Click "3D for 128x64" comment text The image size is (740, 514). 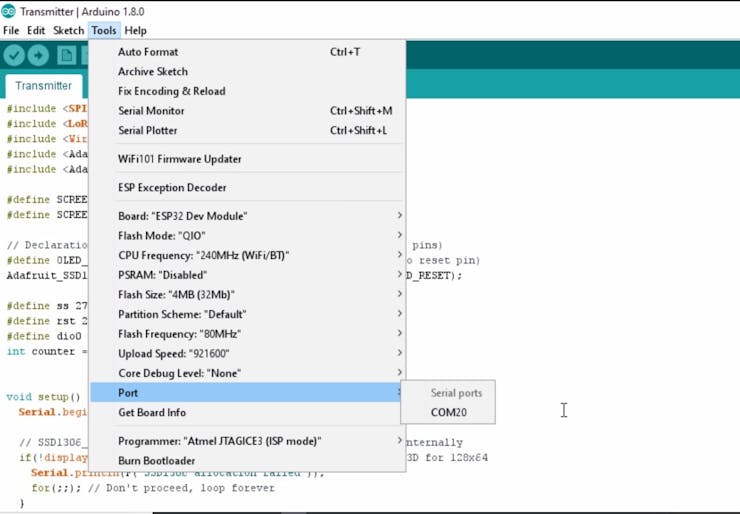(x=447, y=458)
